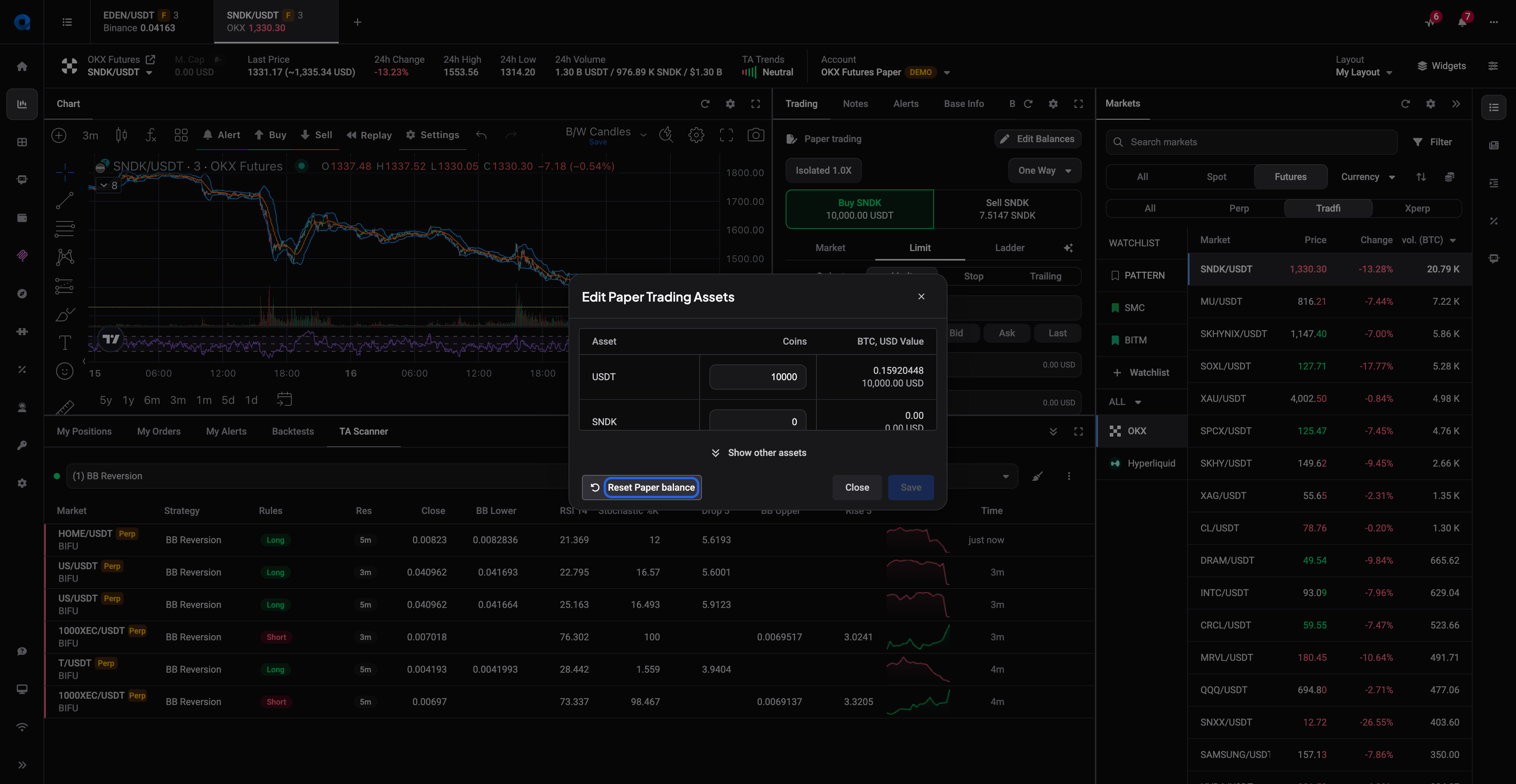Click Close button in dialog
Image resolution: width=1516 pixels, height=784 pixels.
coord(857,488)
